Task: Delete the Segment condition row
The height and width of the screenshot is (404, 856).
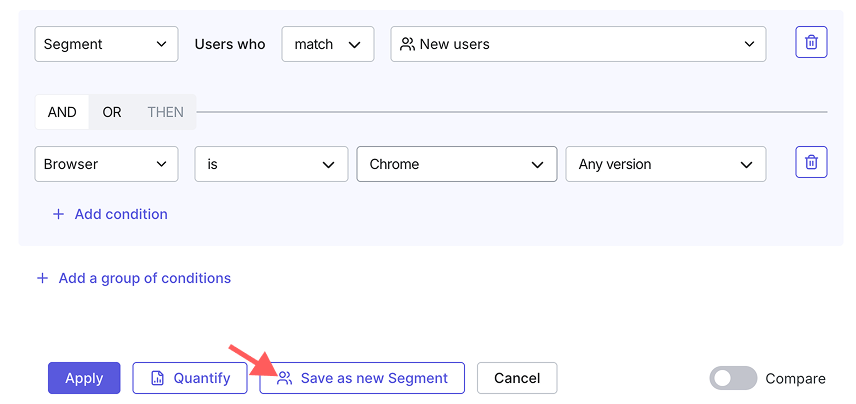Action: pos(811,42)
